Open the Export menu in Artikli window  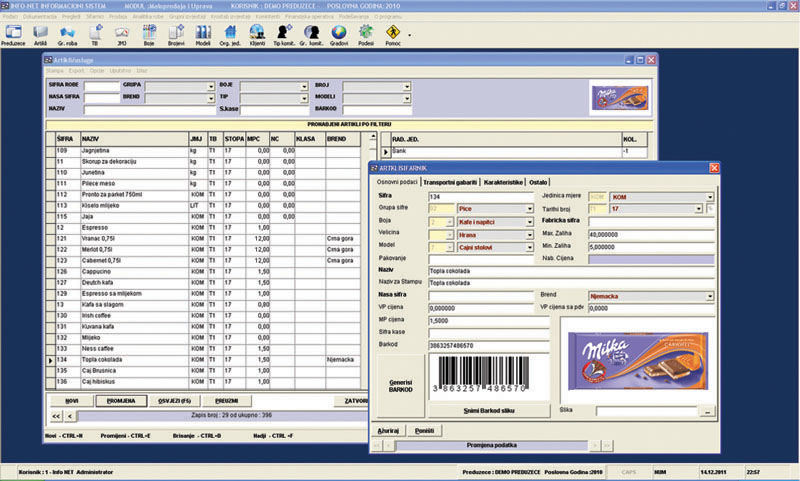pos(77,71)
